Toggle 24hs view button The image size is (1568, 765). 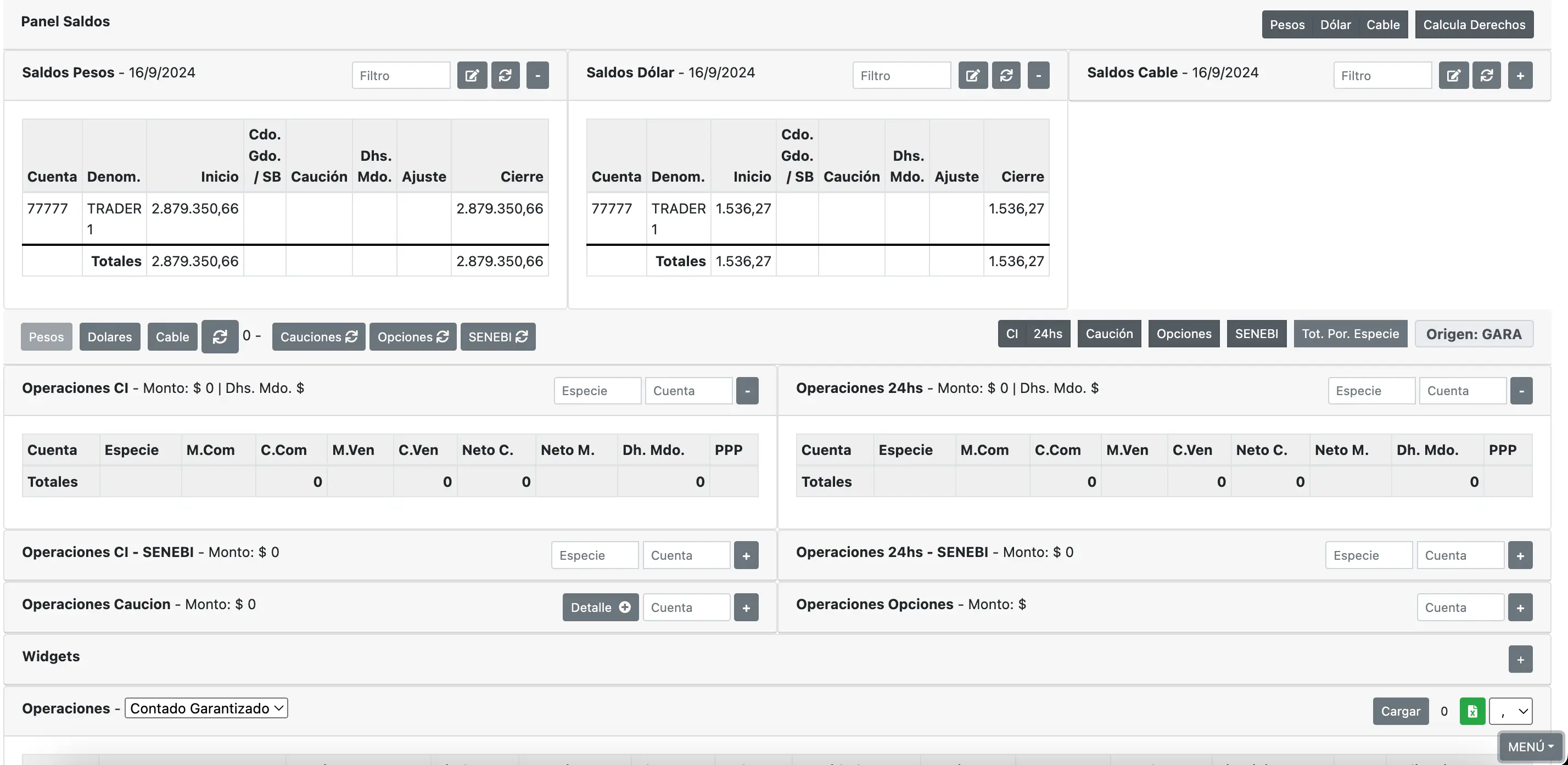(1048, 334)
